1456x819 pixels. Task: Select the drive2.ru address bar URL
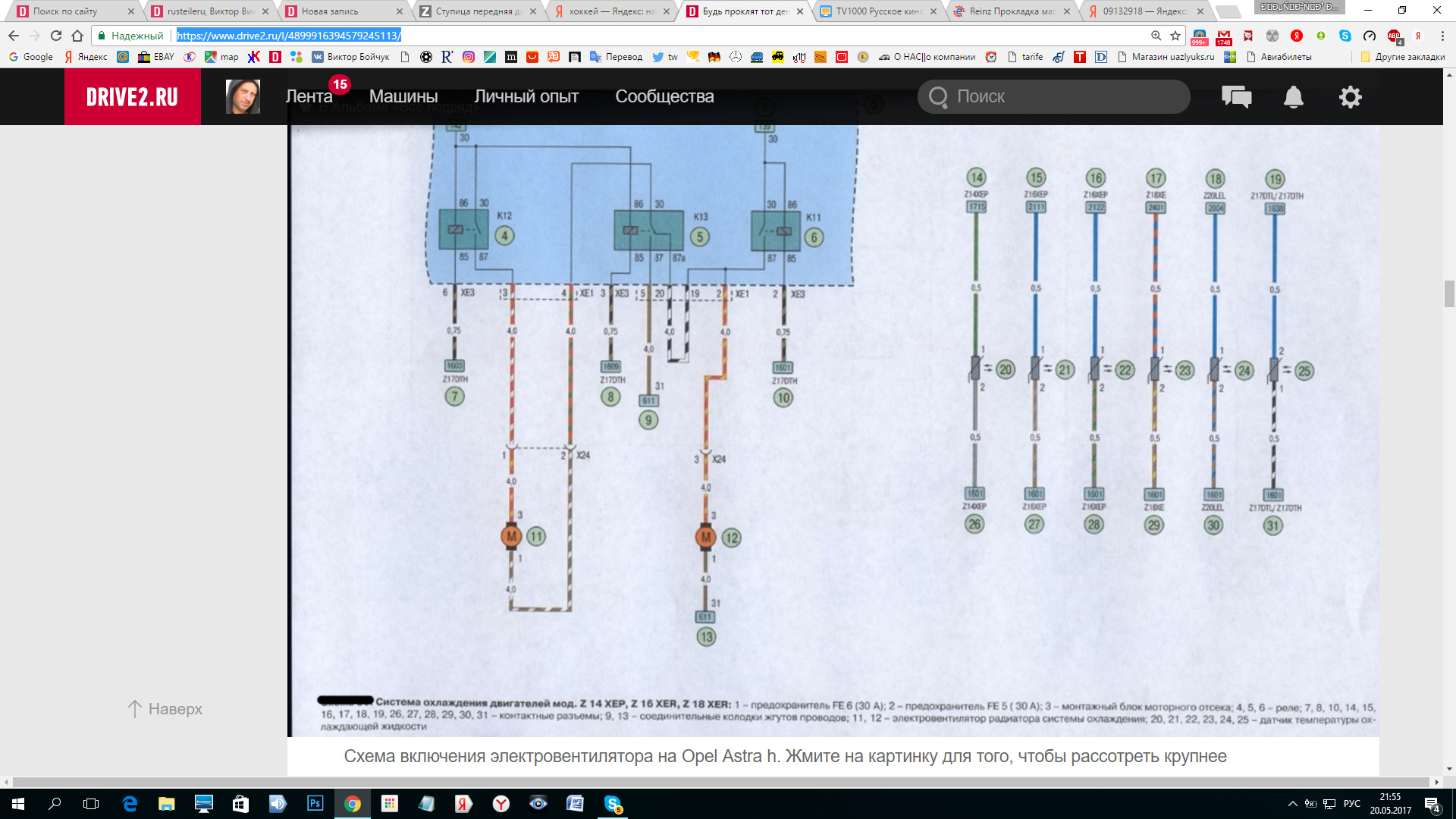(289, 36)
